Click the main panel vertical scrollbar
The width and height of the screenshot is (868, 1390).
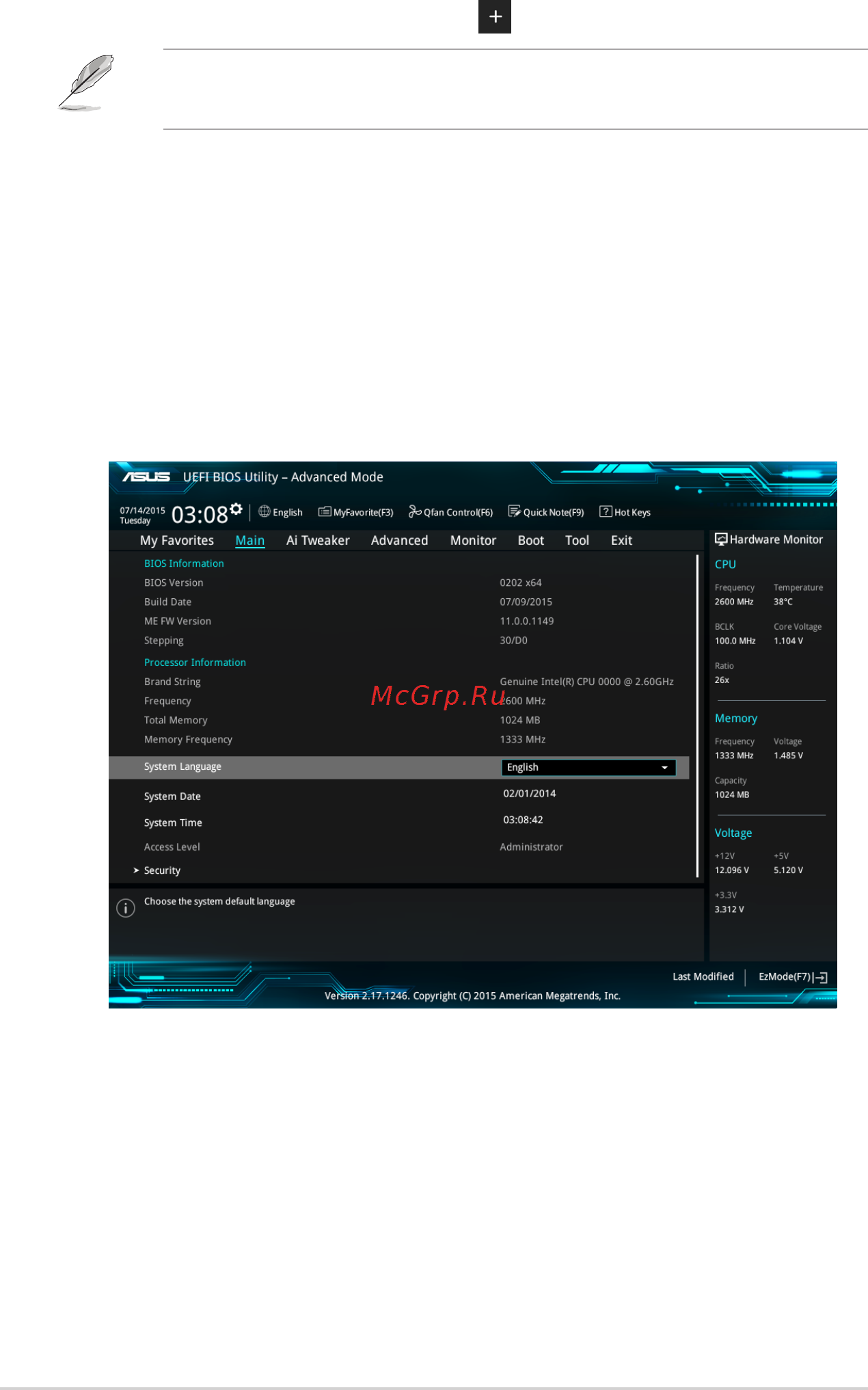pyautogui.click(x=697, y=716)
